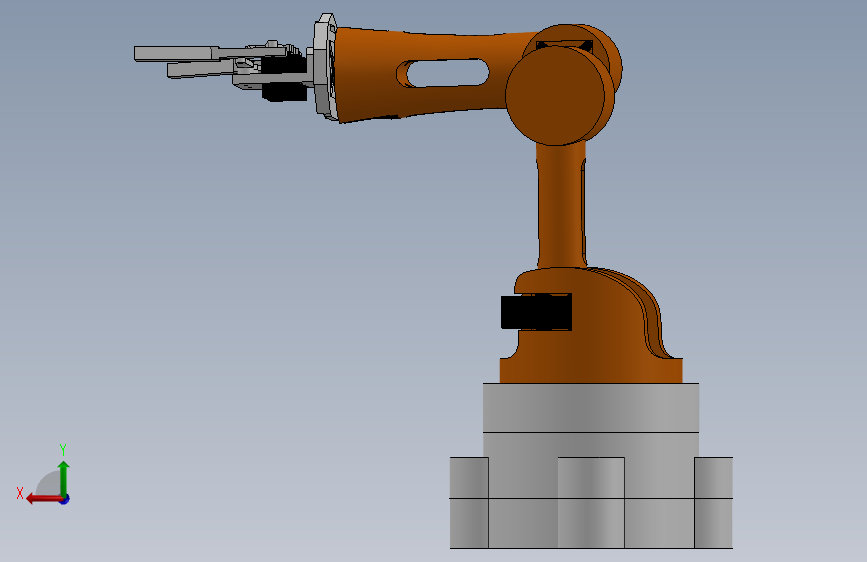Click the red X axis arrow of triad

(43, 499)
